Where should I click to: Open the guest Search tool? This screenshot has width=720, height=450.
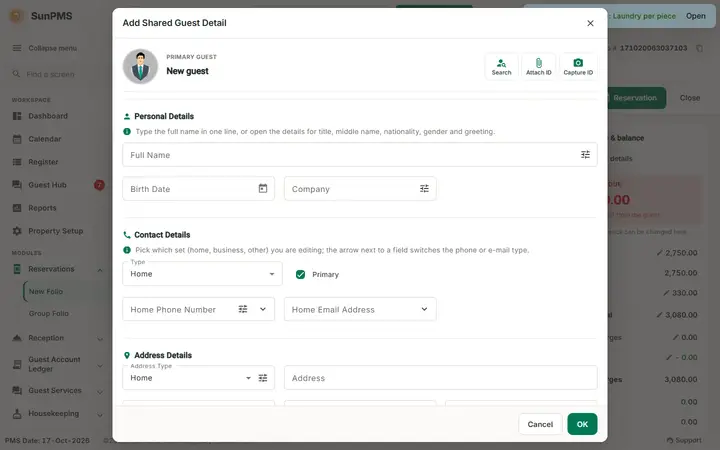click(501, 67)
